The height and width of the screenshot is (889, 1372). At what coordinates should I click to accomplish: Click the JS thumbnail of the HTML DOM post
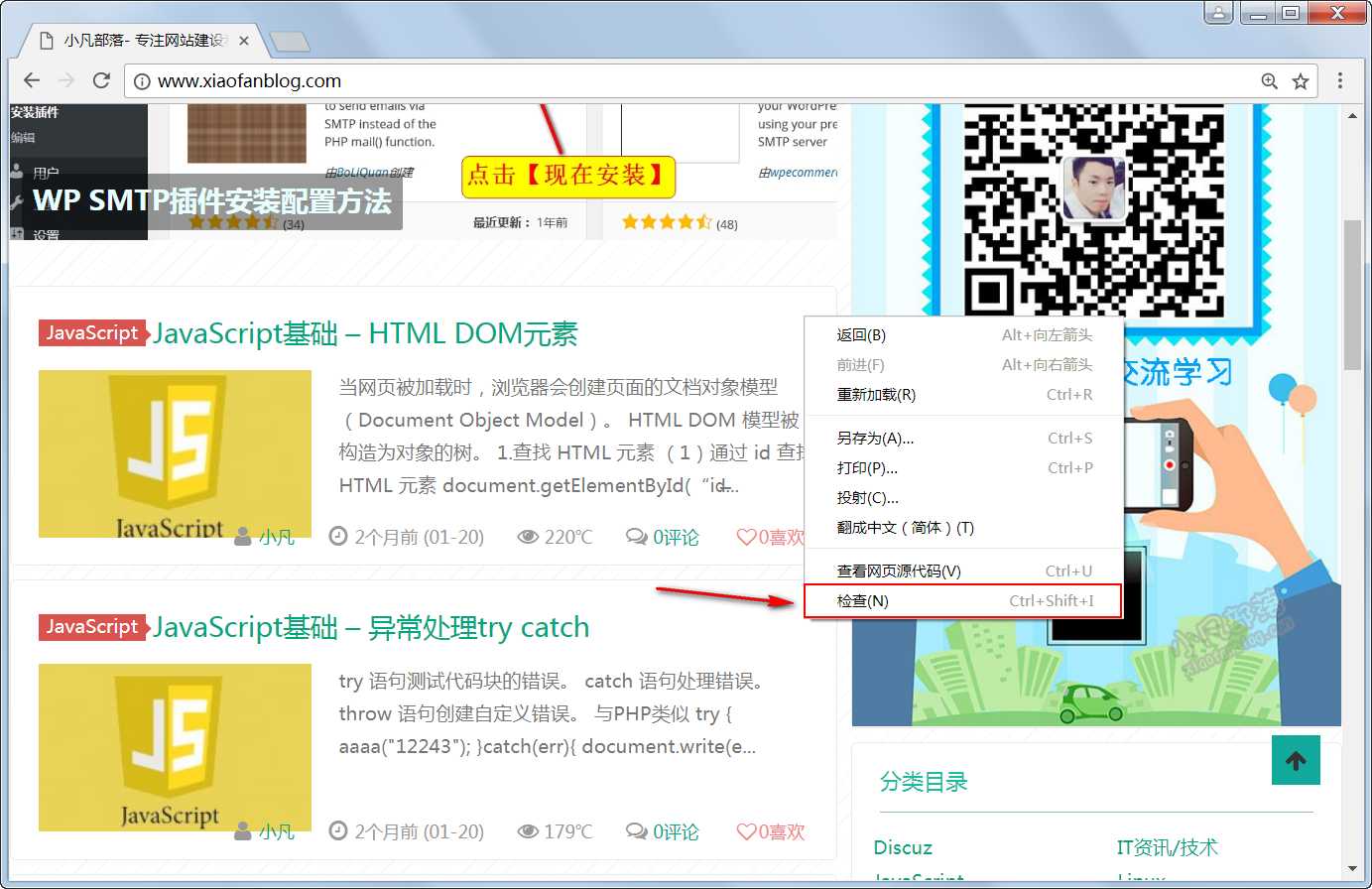pos(175,453)
